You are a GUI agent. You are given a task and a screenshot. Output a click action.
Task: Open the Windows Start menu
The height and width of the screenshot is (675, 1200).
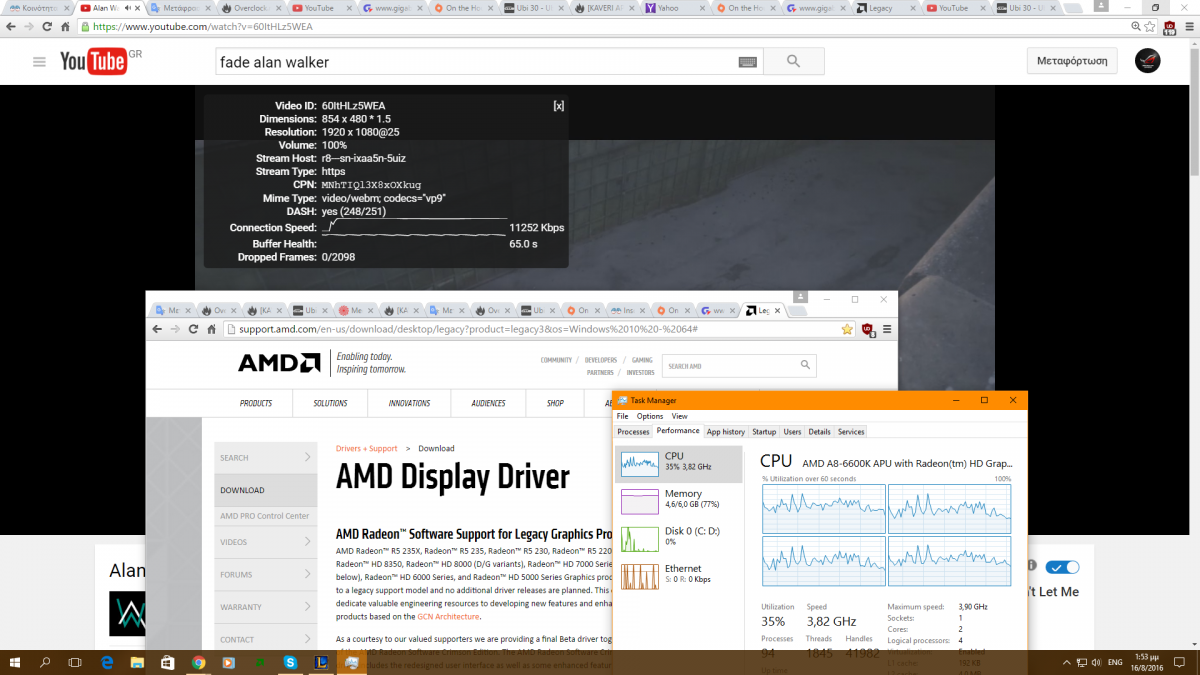pos(16,662)
